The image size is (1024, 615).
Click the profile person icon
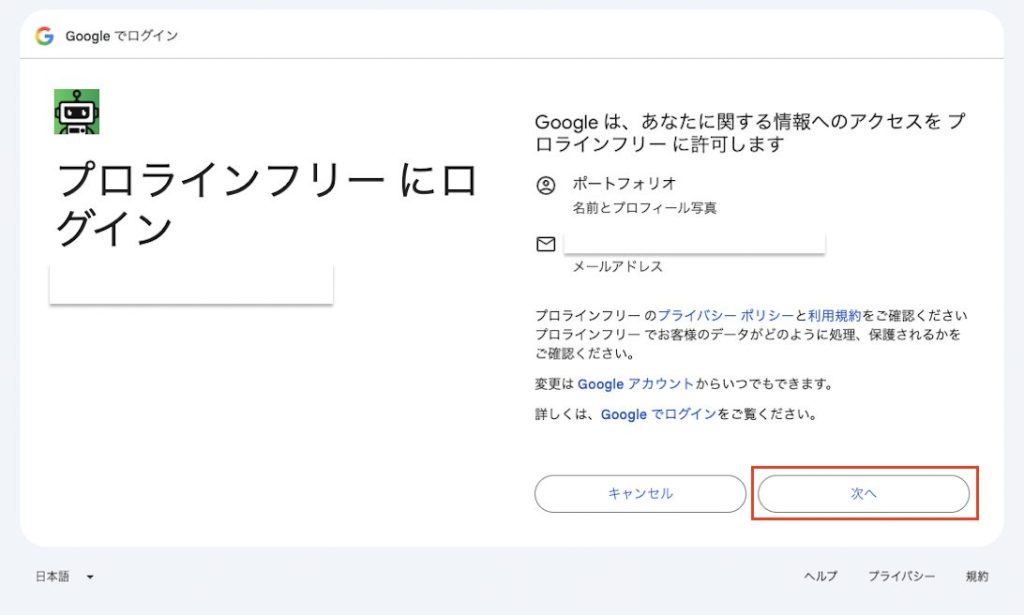(x=546, y=185)
